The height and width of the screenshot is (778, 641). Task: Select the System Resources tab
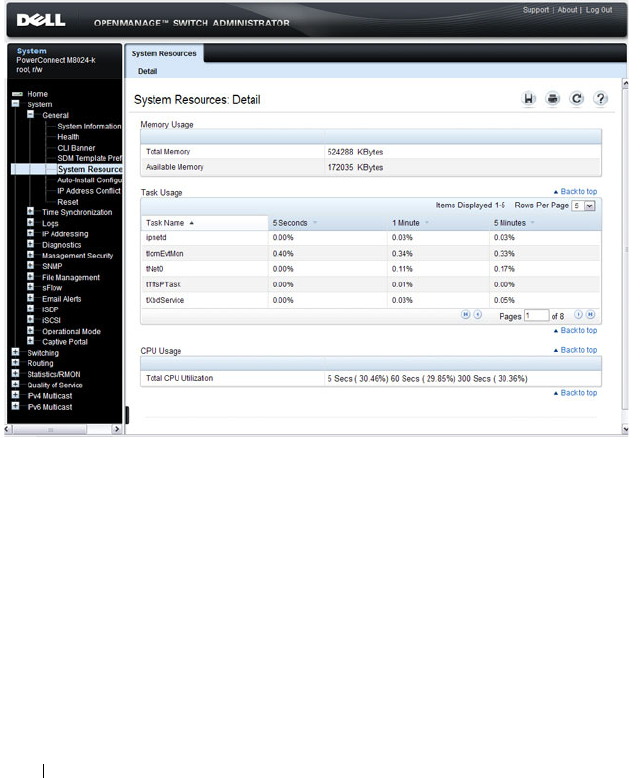[x=164, y=53]
